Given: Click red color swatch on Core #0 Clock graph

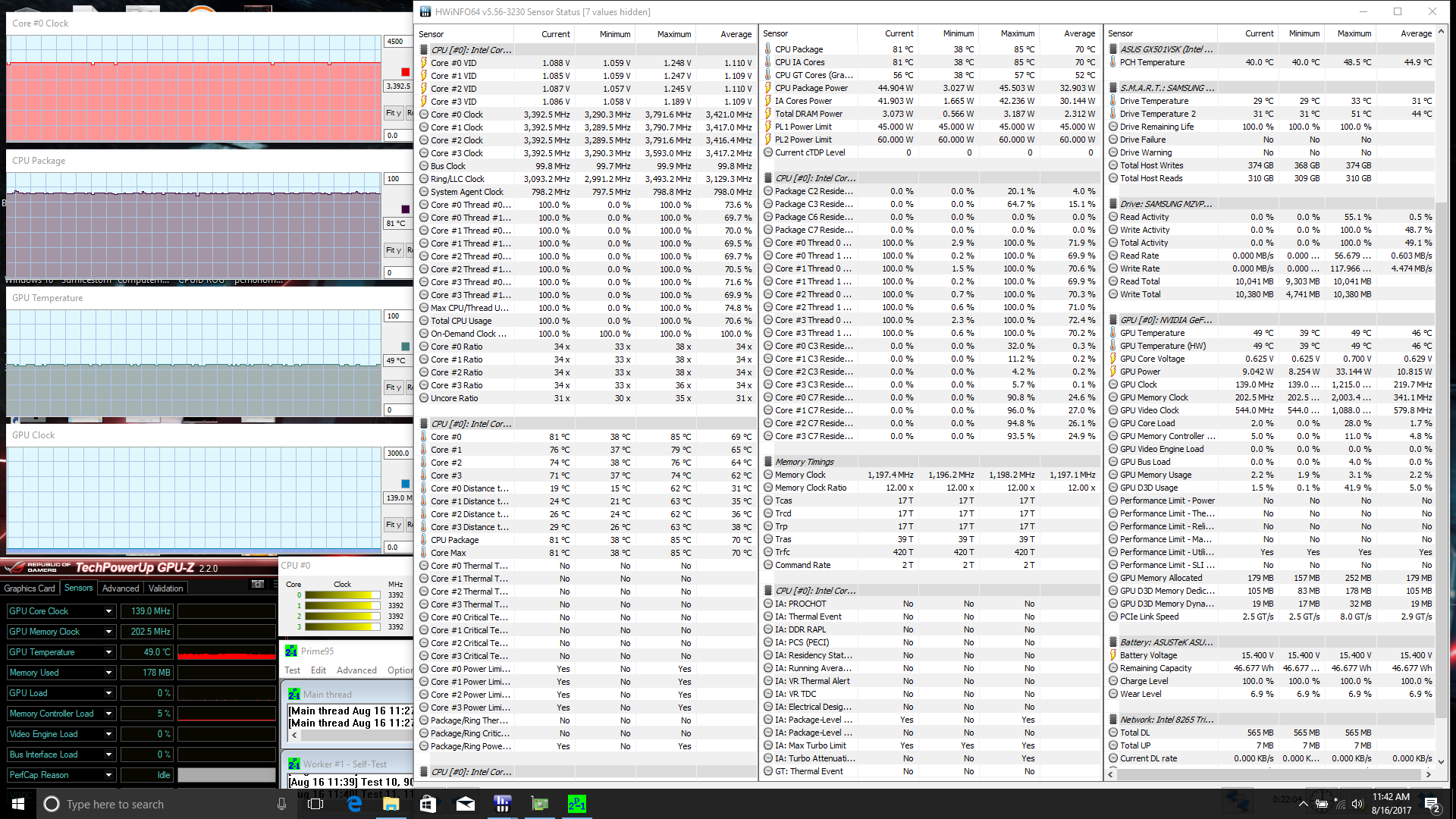Looking at the screenshot, I should (x=405, y=72).
